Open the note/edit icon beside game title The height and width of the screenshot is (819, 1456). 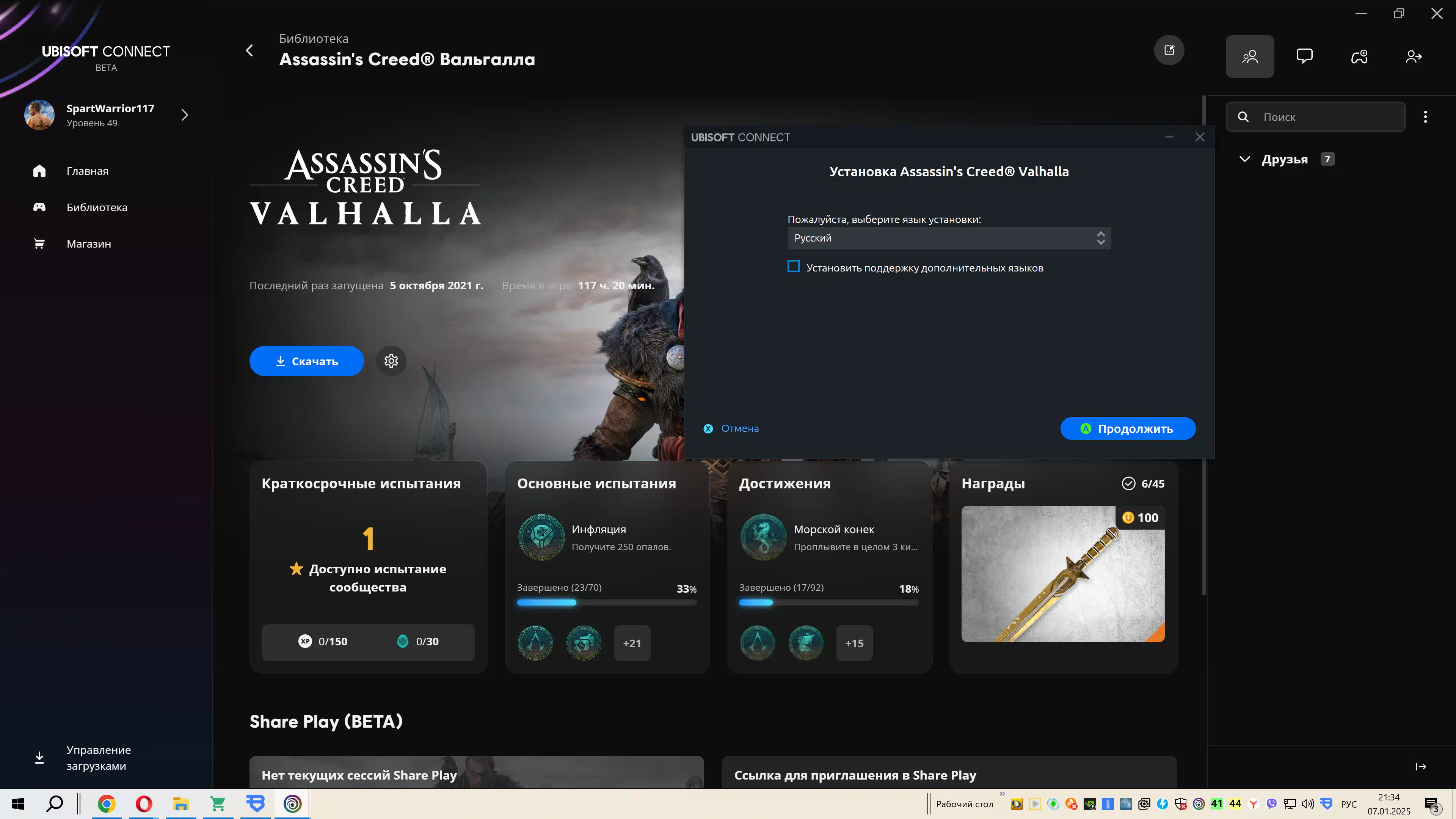(x=1169, y=50)
